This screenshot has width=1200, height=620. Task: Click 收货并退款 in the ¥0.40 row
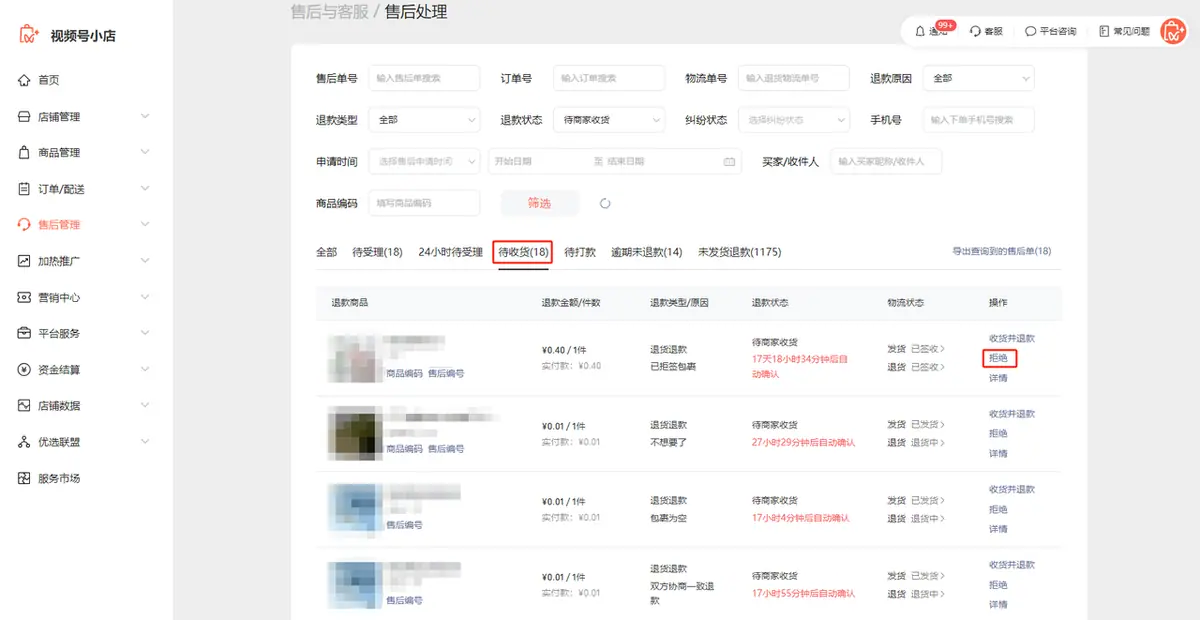[1012, 338]
